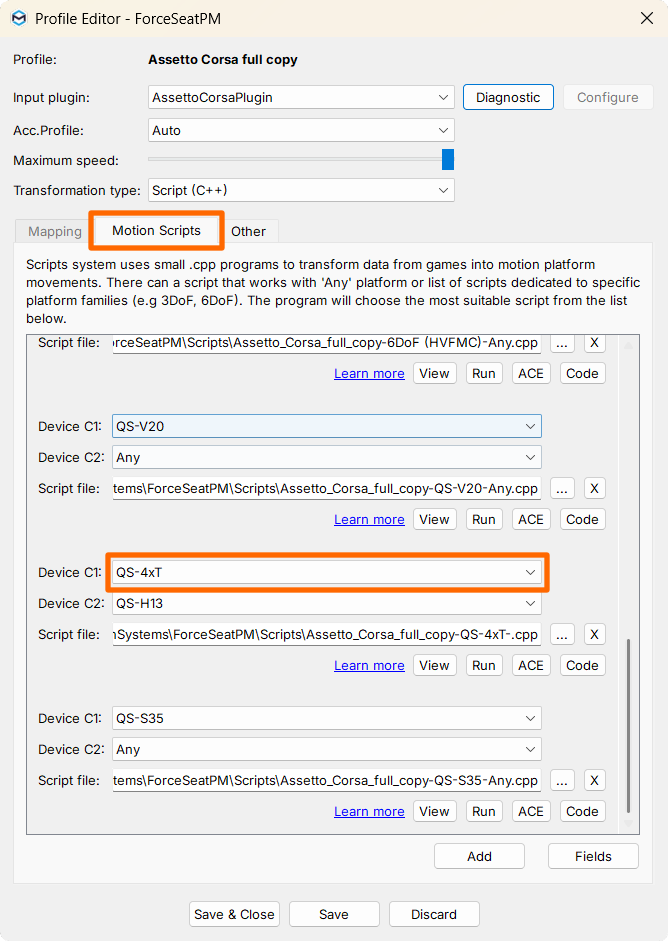Remove the QS-4xT script entry
This screenshot has height=941, width=668.
tap(594, 634)
